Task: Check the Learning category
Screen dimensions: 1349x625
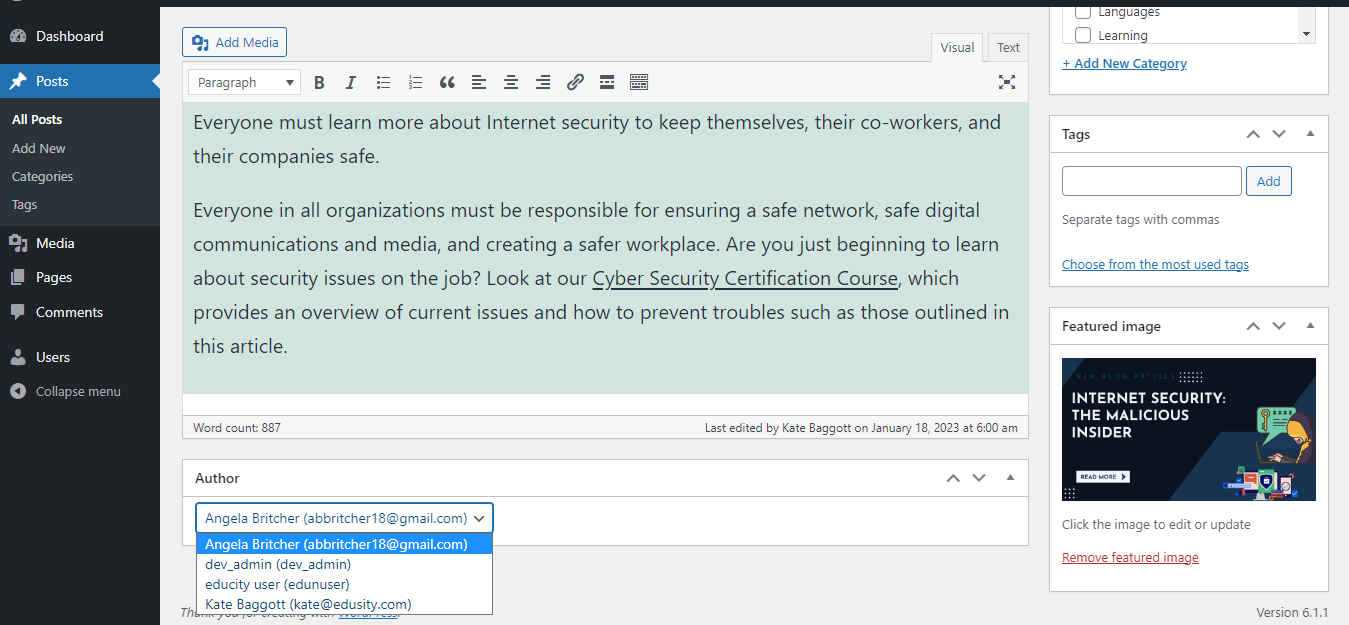Action: click(x=1082, y=35)
